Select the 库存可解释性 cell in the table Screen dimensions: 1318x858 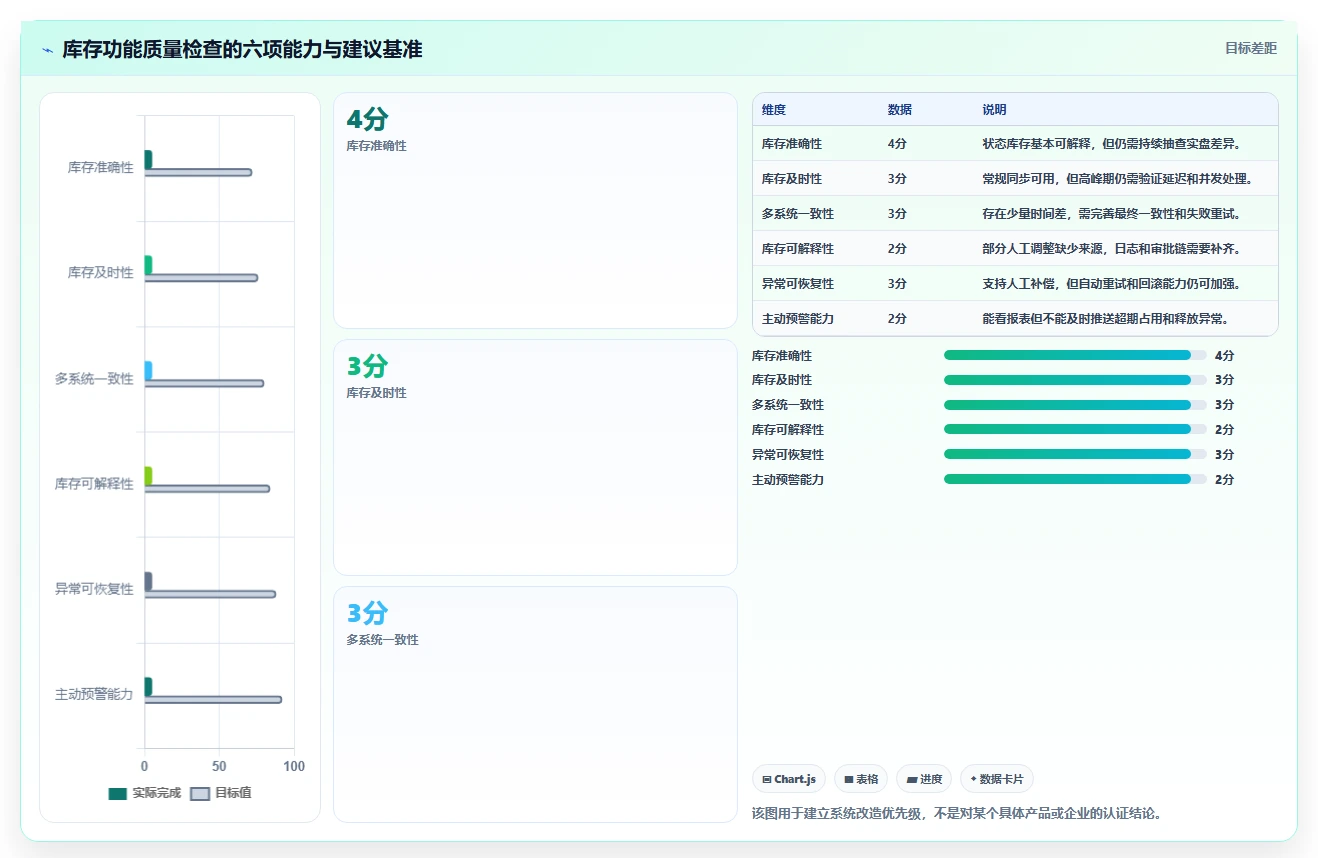pos(798,249)
